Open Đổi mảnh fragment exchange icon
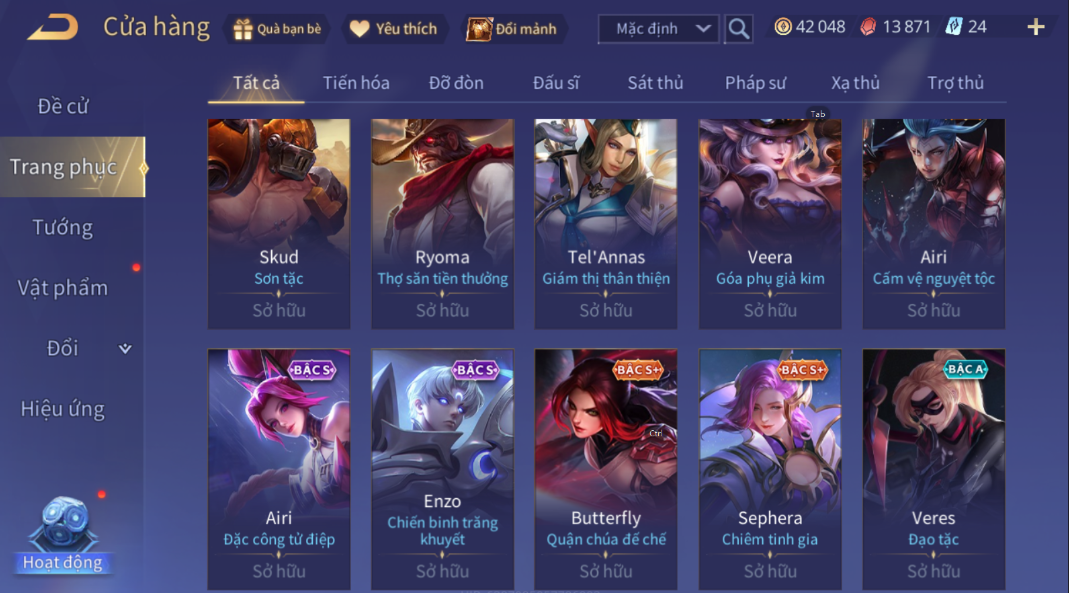Viewport: 1069px width, 593px height. click(x=479, y=29)
